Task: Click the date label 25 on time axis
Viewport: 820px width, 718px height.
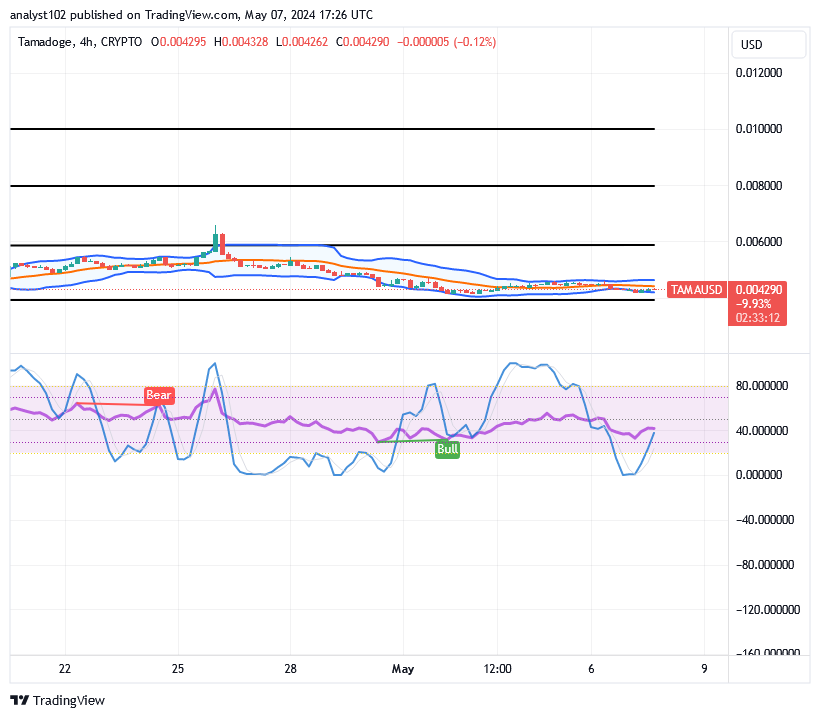Action: coord(178,669)
